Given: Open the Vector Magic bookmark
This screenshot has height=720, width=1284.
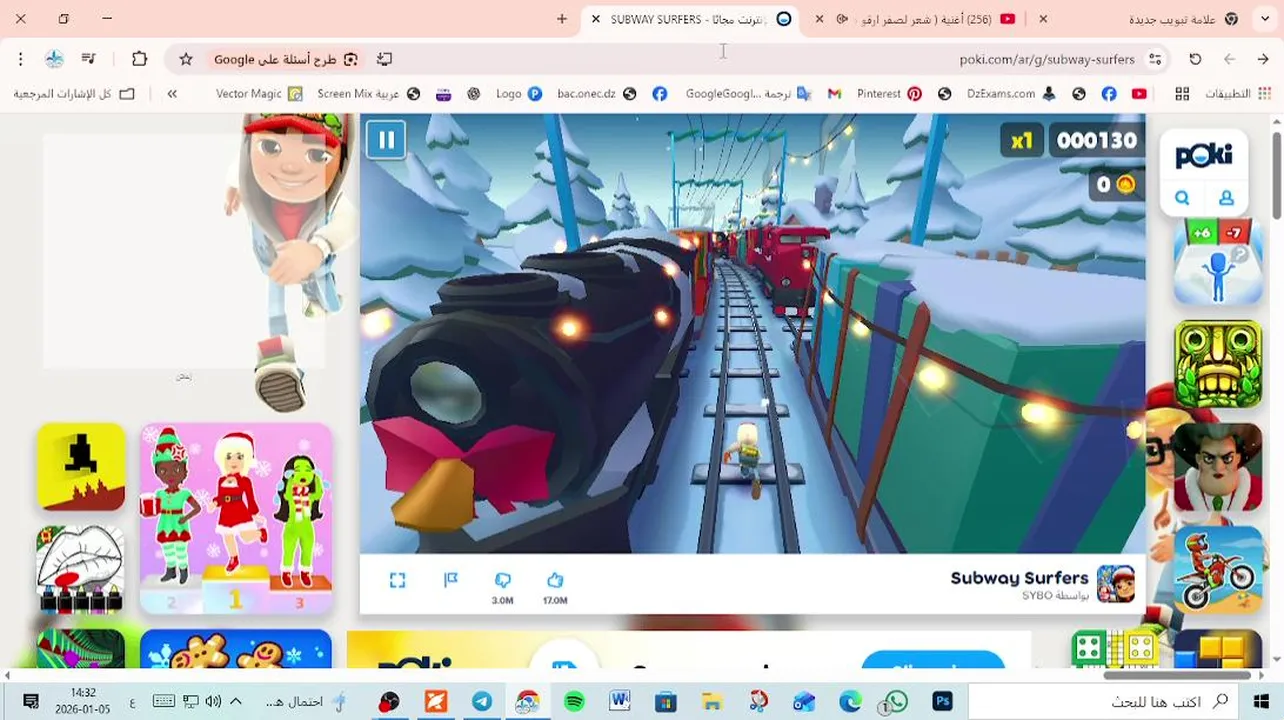Looking at the screenshot, I should 259,93.
